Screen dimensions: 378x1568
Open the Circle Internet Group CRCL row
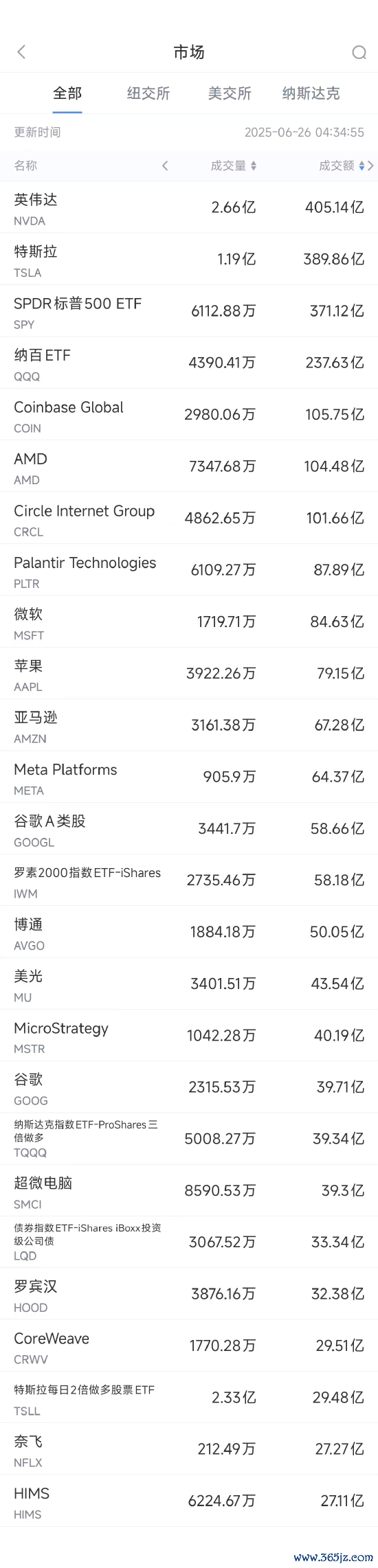[x=189, y=518]
